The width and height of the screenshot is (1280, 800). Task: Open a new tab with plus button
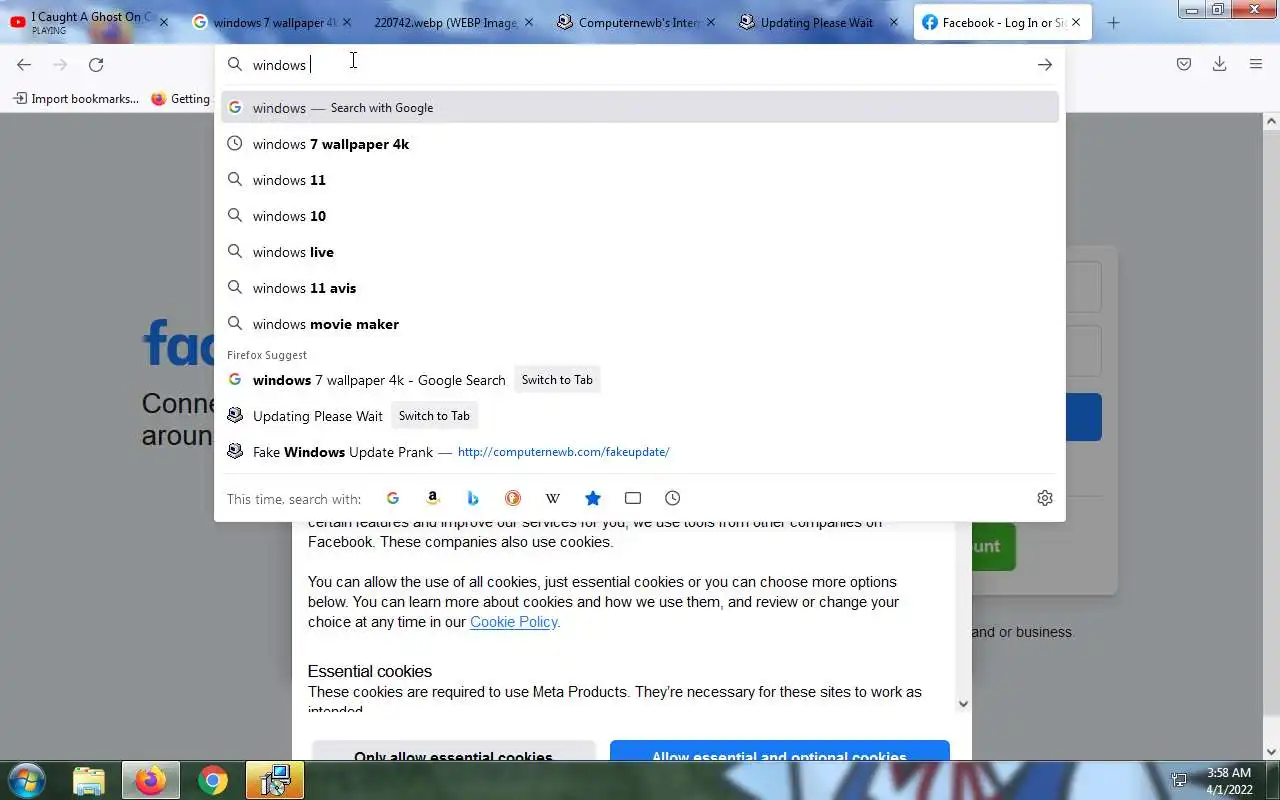point(1114,22)
